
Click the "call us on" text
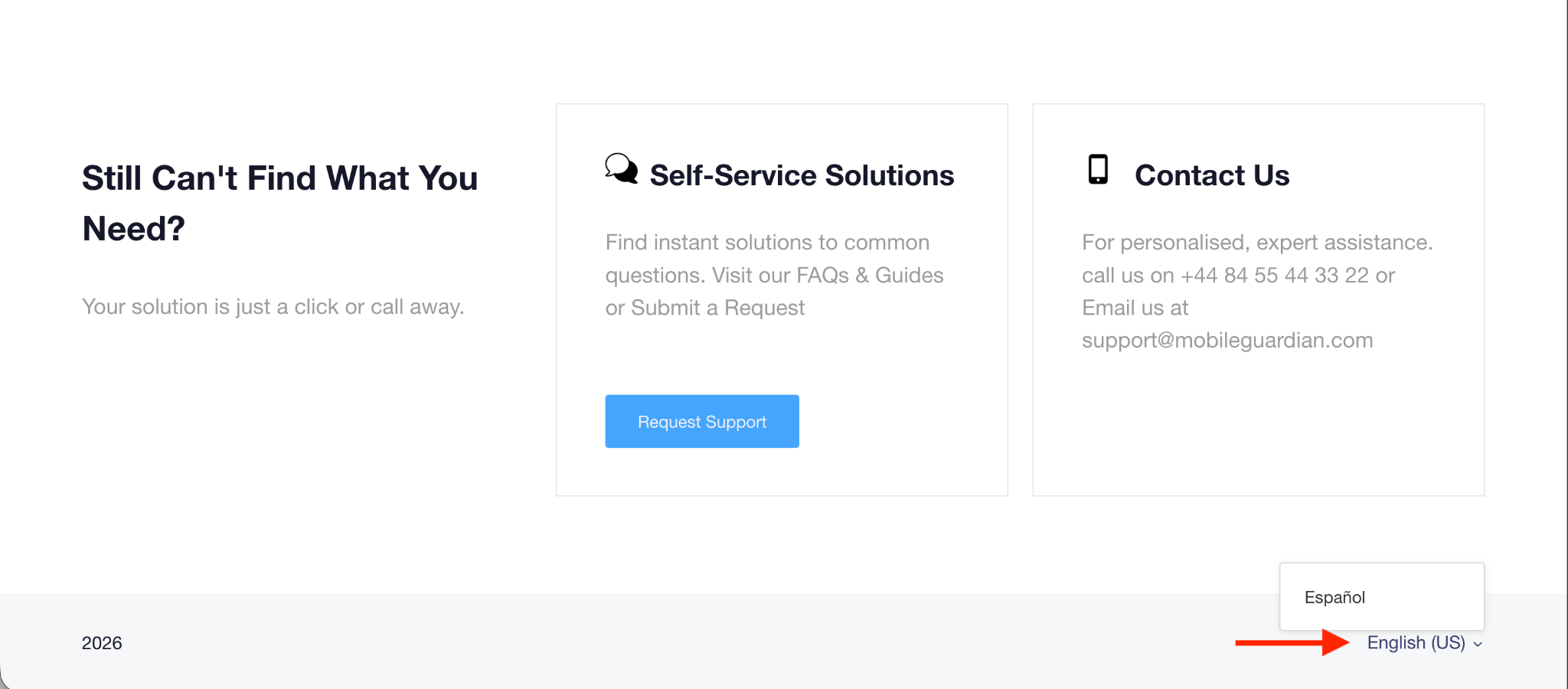(x=1128, y=275)
